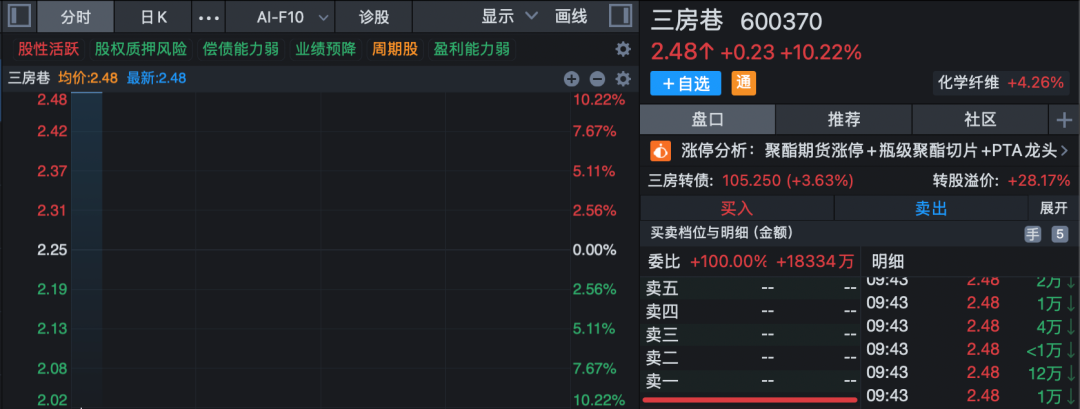Image resolution: width=1080 pixels, height=409 pixels.
Task: Expand the AI-F10 dropdown
Action: point(279,17)
